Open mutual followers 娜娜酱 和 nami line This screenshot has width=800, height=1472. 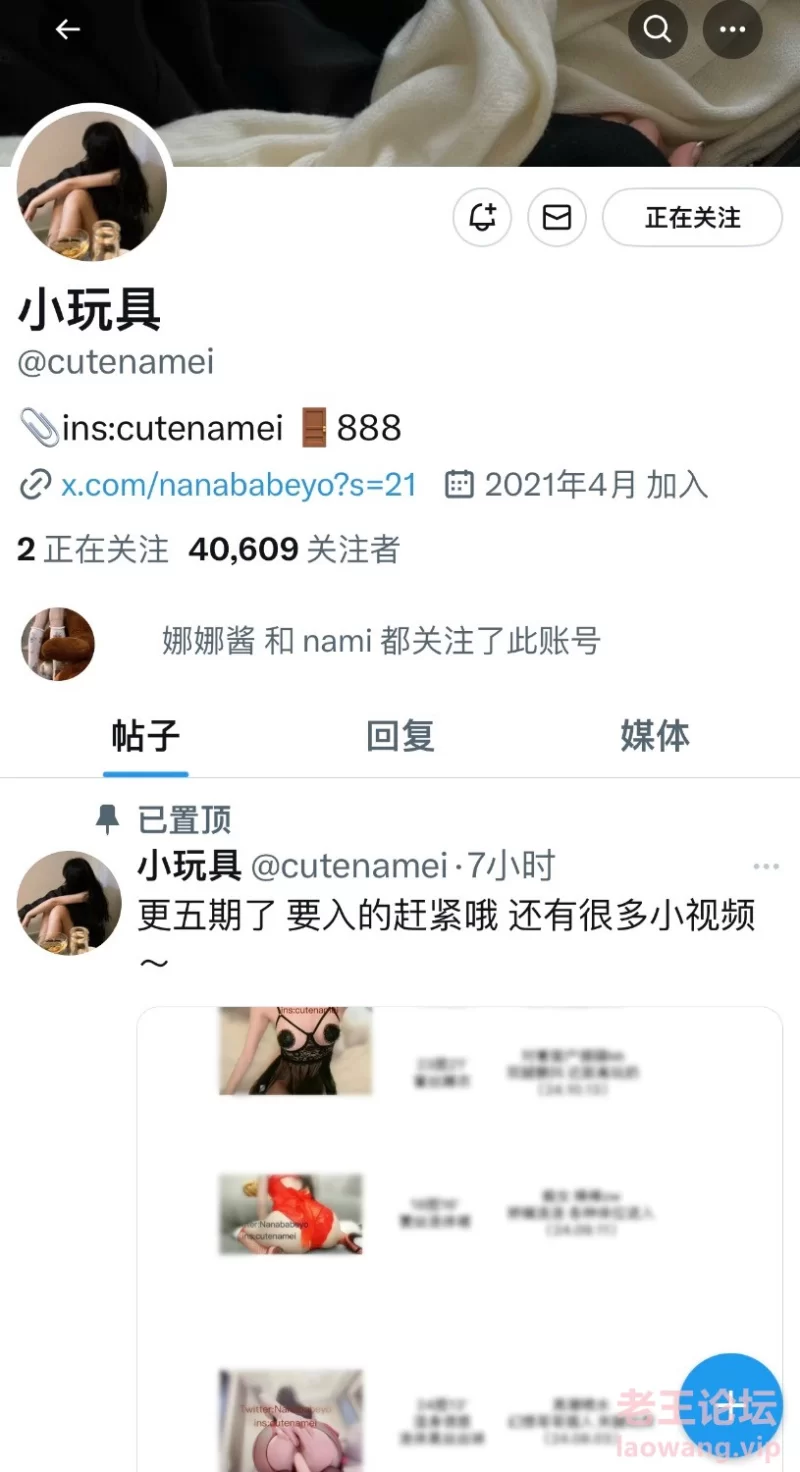[x=381, y=641]
